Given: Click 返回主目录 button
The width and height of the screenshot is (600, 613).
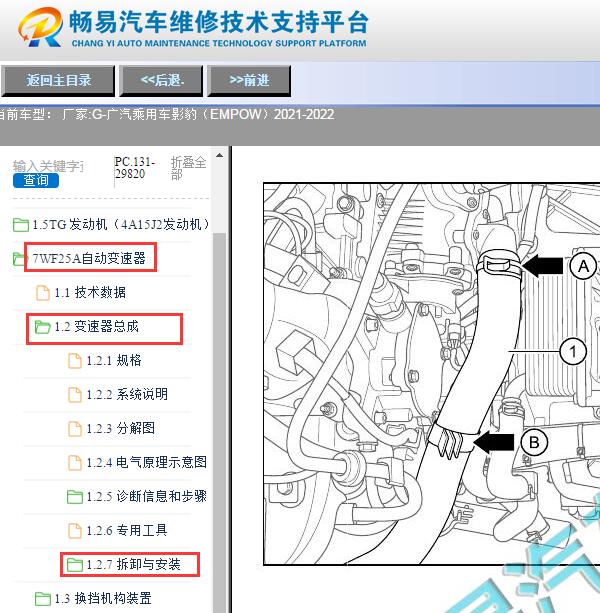Looking at the screenshot, I should (58, 81).
